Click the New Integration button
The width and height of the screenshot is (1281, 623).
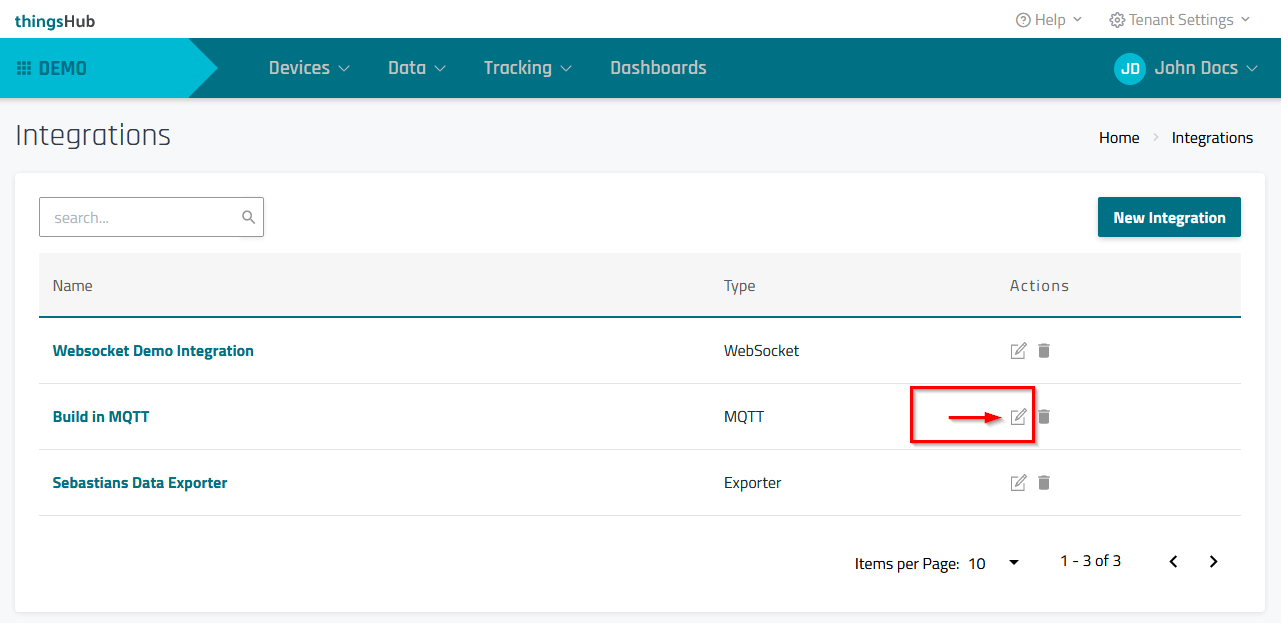[1169, 217]
